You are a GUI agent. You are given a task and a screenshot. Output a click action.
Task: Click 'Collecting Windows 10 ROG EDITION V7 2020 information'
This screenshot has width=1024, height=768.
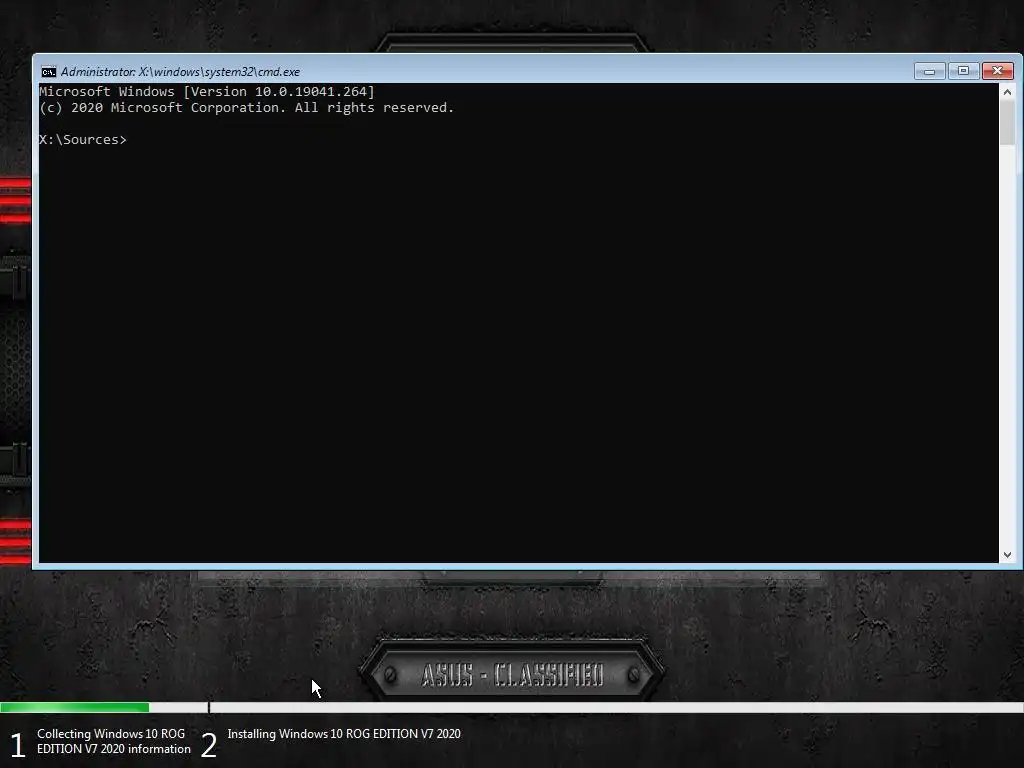pos(114,741)
